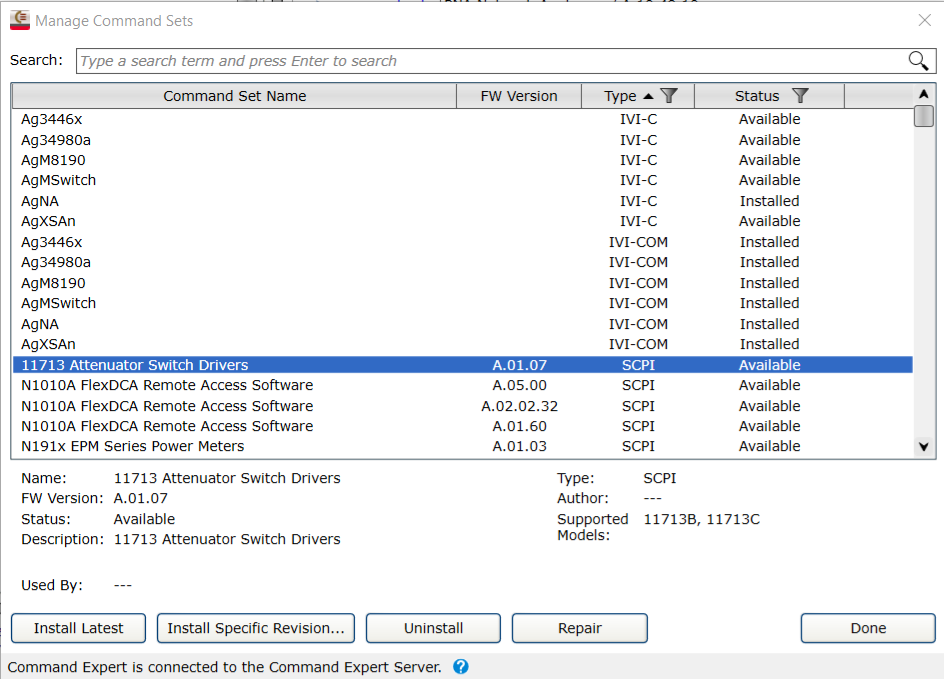Click the blue help question mark icon

(x=461, y=667)
